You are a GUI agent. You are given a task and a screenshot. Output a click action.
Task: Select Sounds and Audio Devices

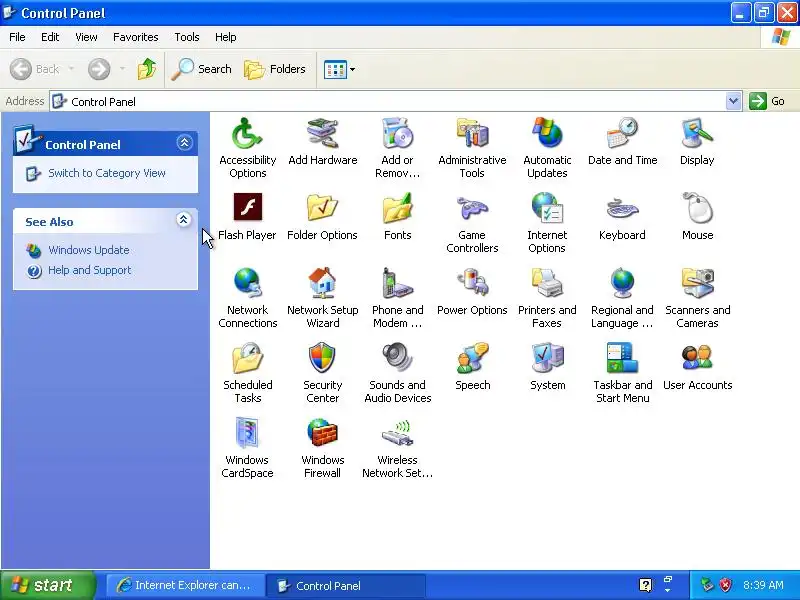pos(397,373)
